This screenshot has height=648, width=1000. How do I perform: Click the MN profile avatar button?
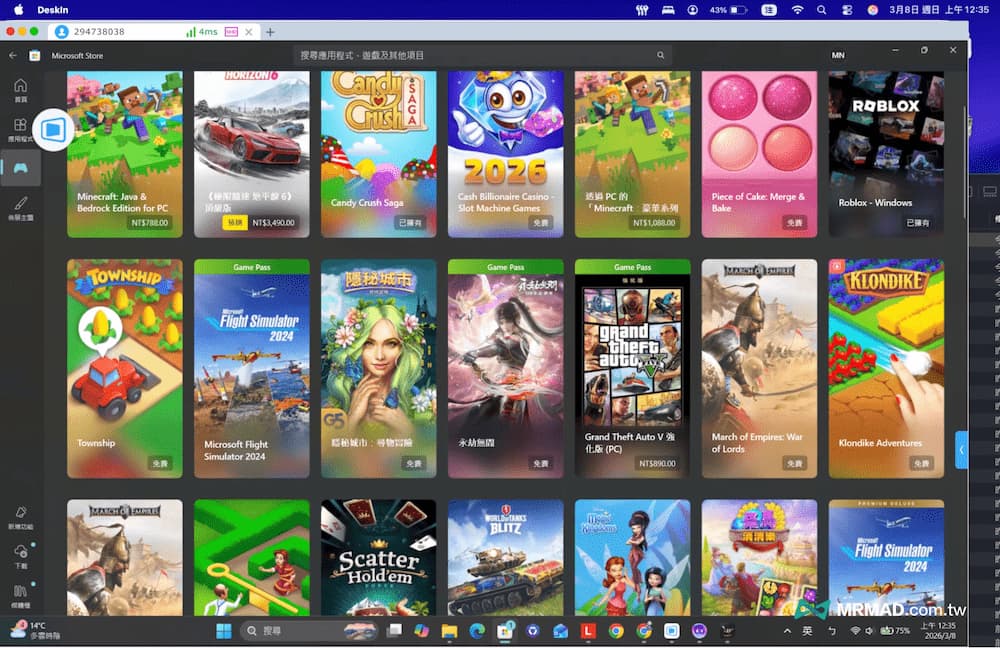coord(838,55)
